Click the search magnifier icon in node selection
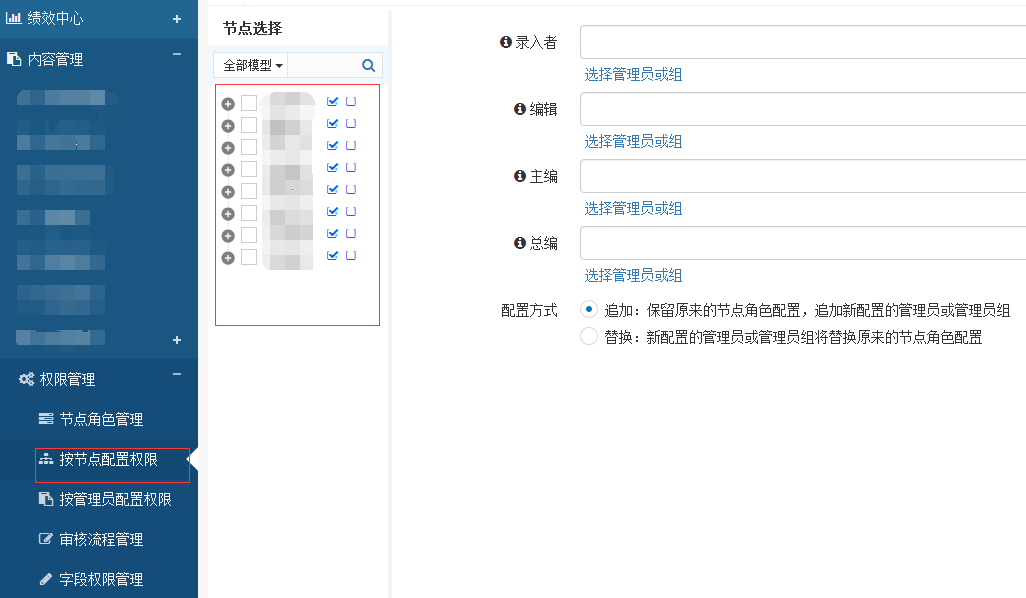 pos(368,65)
